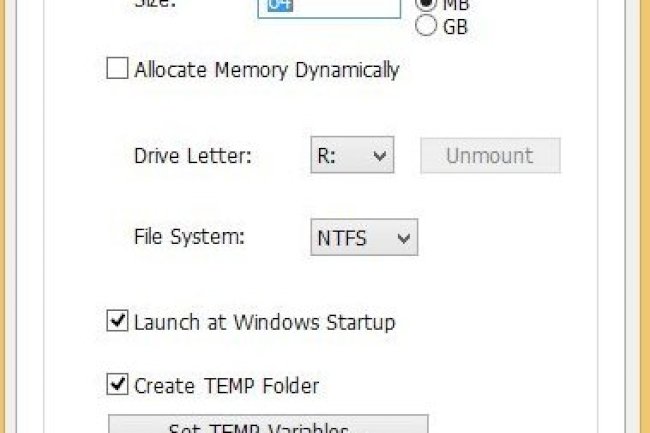Click the "Allocate Memory Dynamically" label text
Image resolution: width=650 pixels, height=433 pixels.
pyautogui.click(x=267, y=70)
